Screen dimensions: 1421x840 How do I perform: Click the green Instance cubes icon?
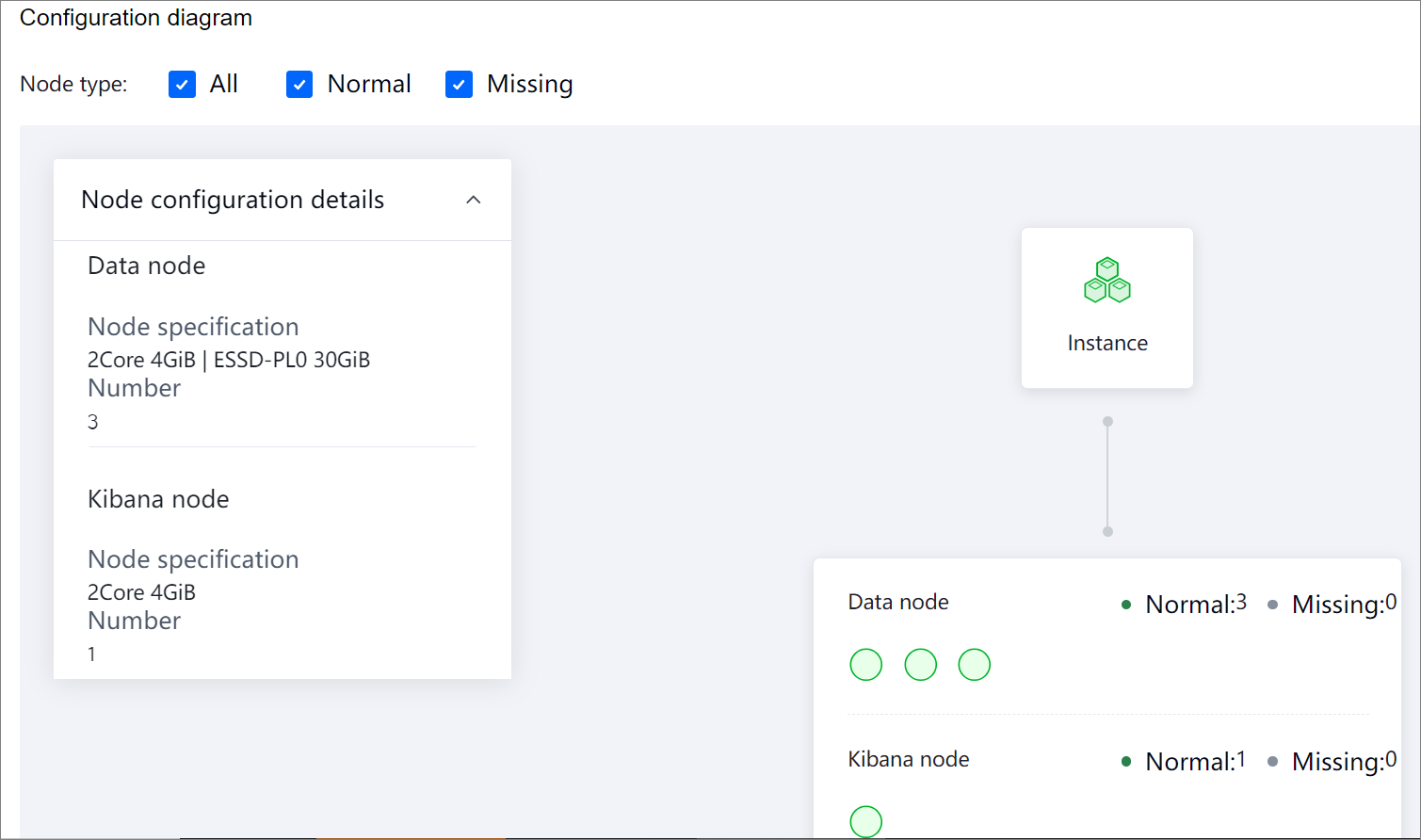(x=1107, y=281)
